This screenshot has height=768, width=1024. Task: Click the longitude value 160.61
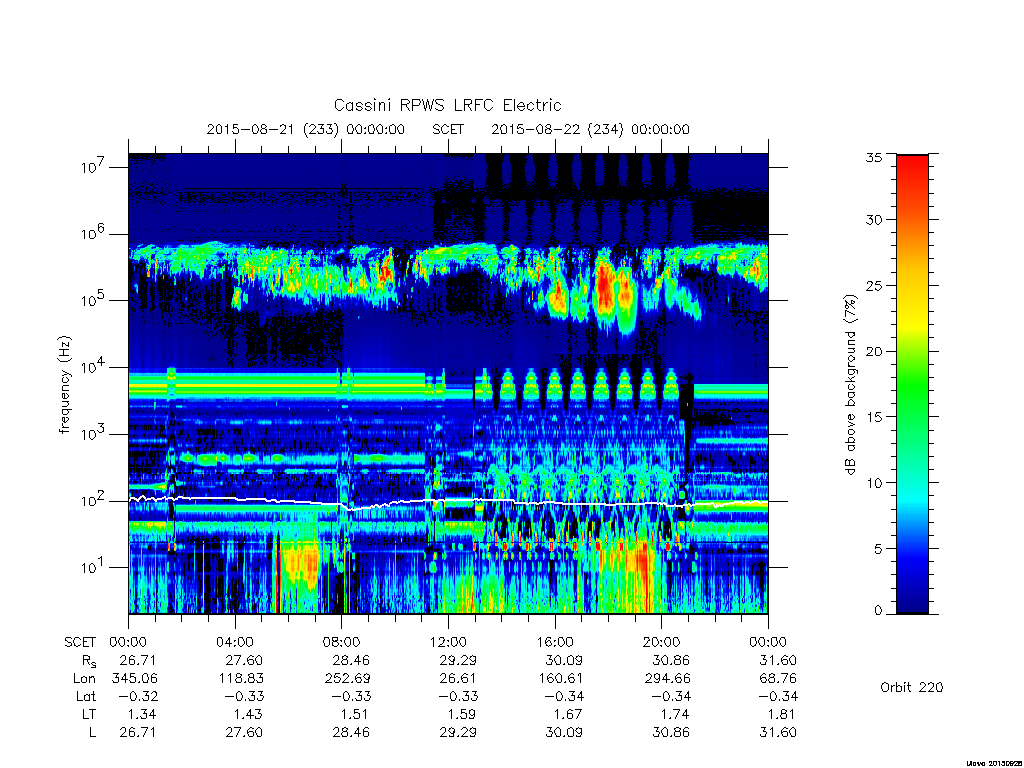(x=561, y=679)
